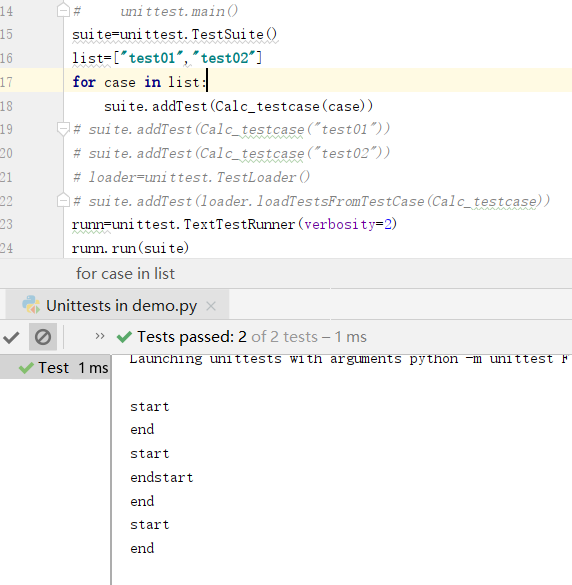
Task: Click the commented loader=unittest.TestLoader() line
Action: click(192, 177)
